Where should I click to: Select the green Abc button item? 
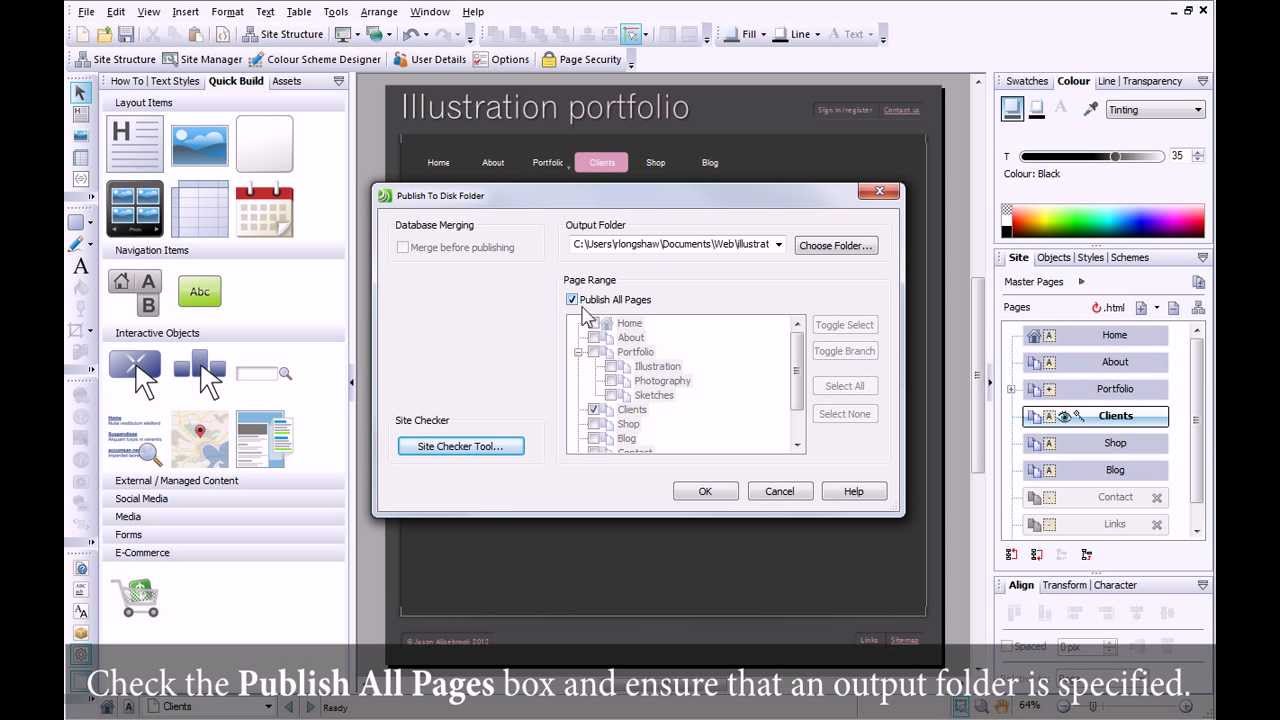point(200,292)
